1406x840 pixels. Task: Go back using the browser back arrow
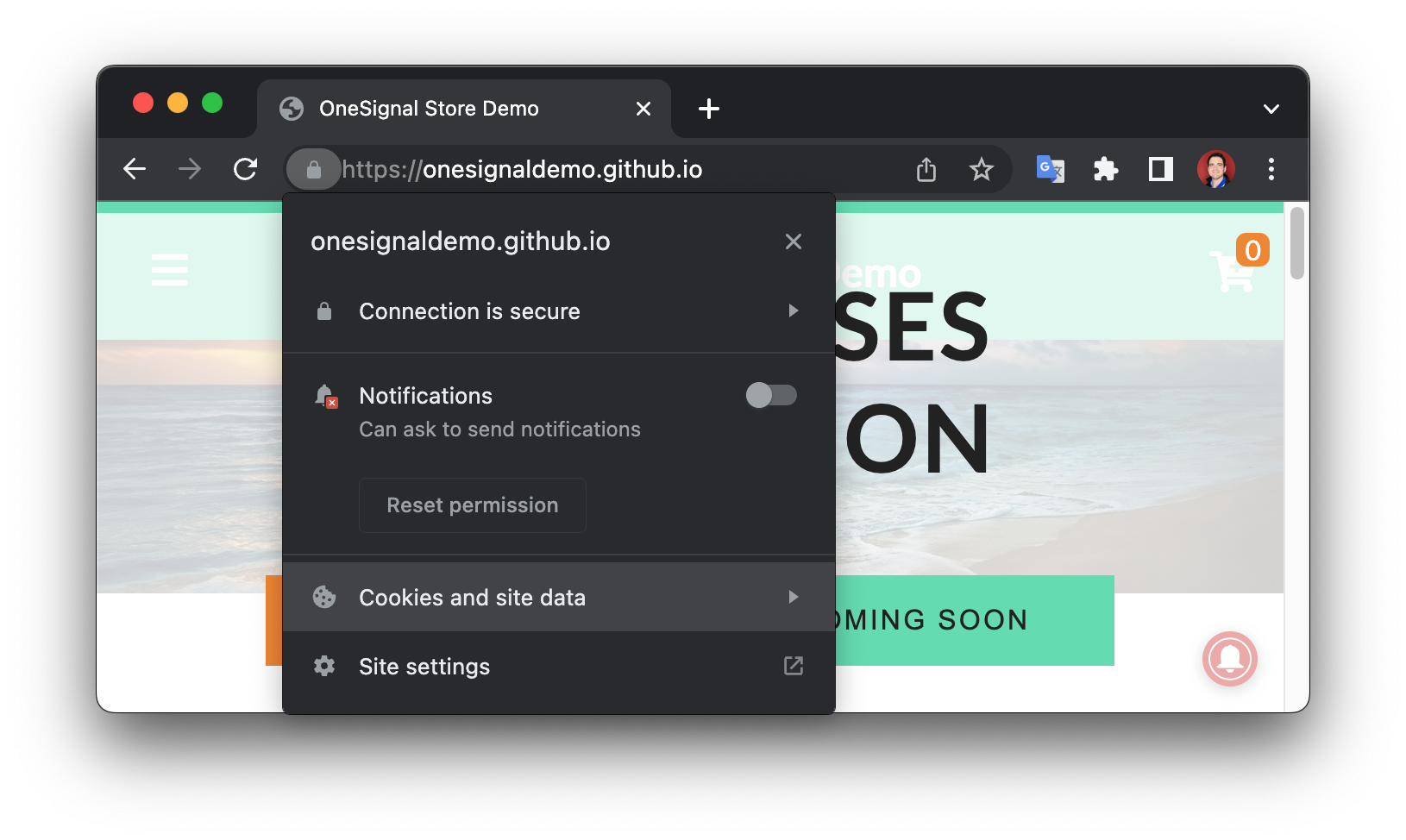coord(135,169)
